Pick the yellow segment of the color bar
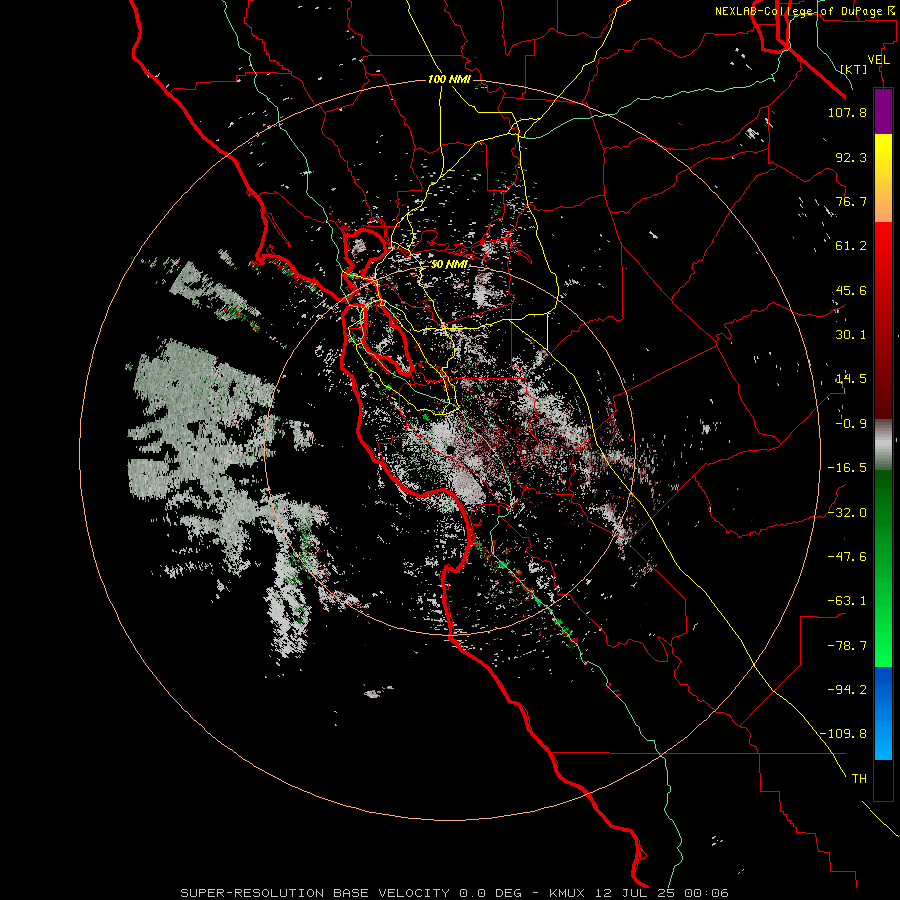900x900 pixels. click(883, 158)
